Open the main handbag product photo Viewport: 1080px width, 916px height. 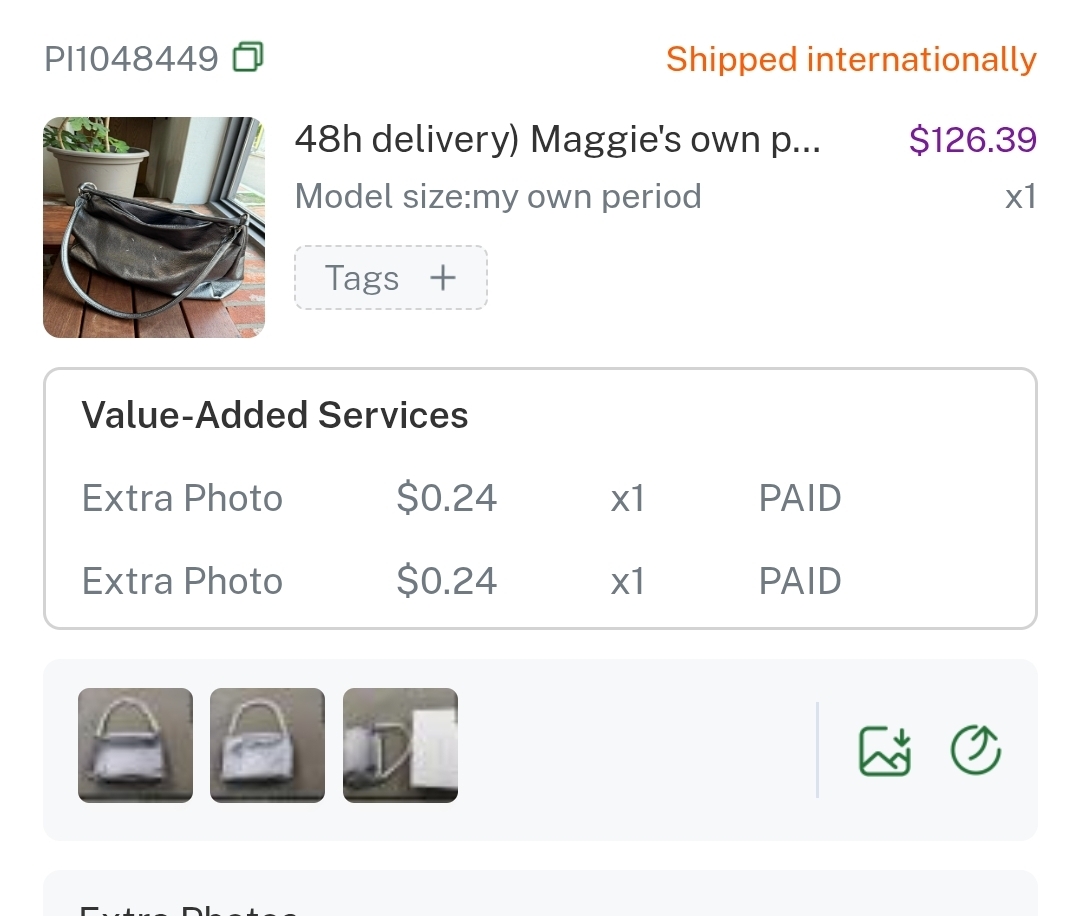coord(154,227)
